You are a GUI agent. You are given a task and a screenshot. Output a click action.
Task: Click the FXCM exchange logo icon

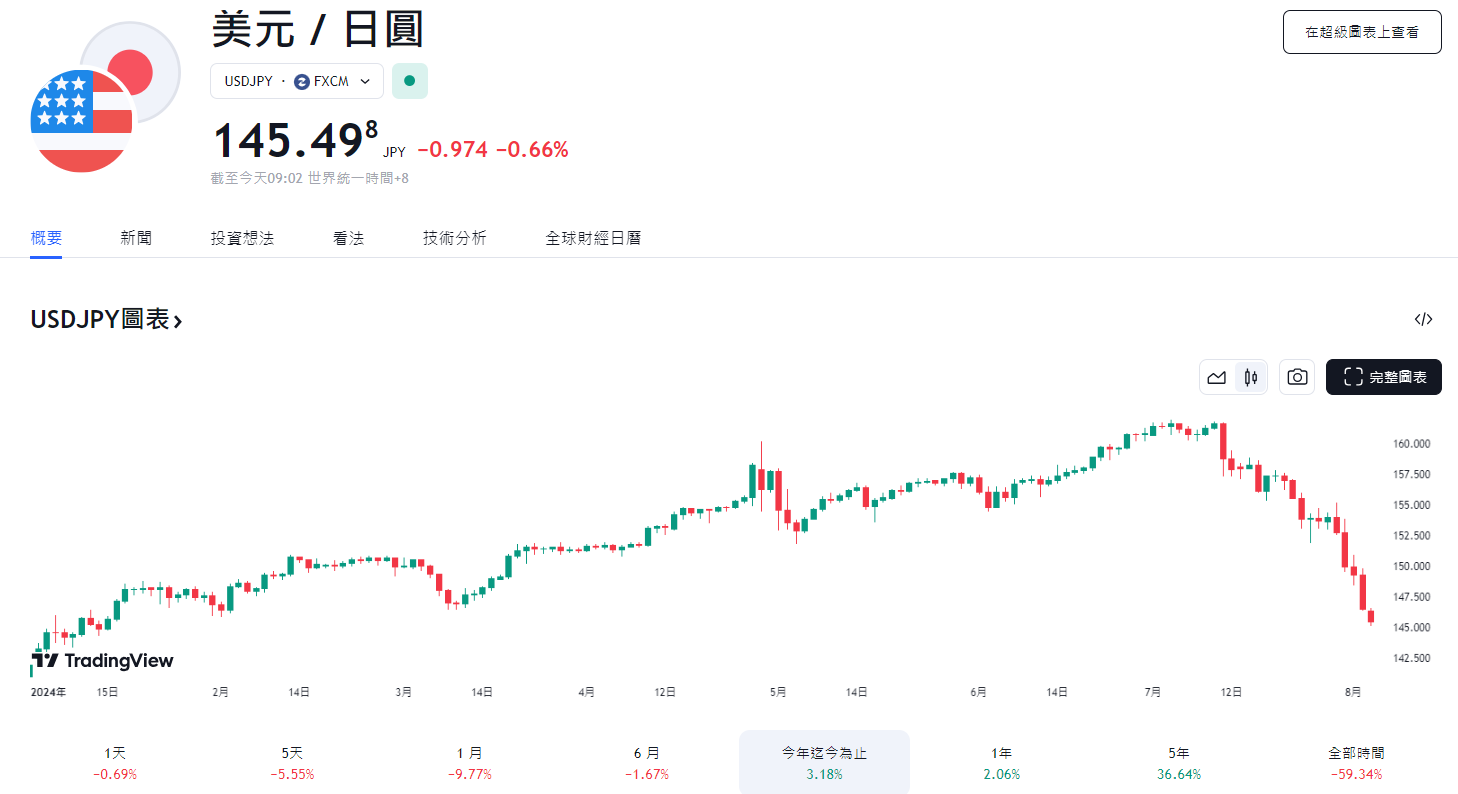tap(303, 81)
